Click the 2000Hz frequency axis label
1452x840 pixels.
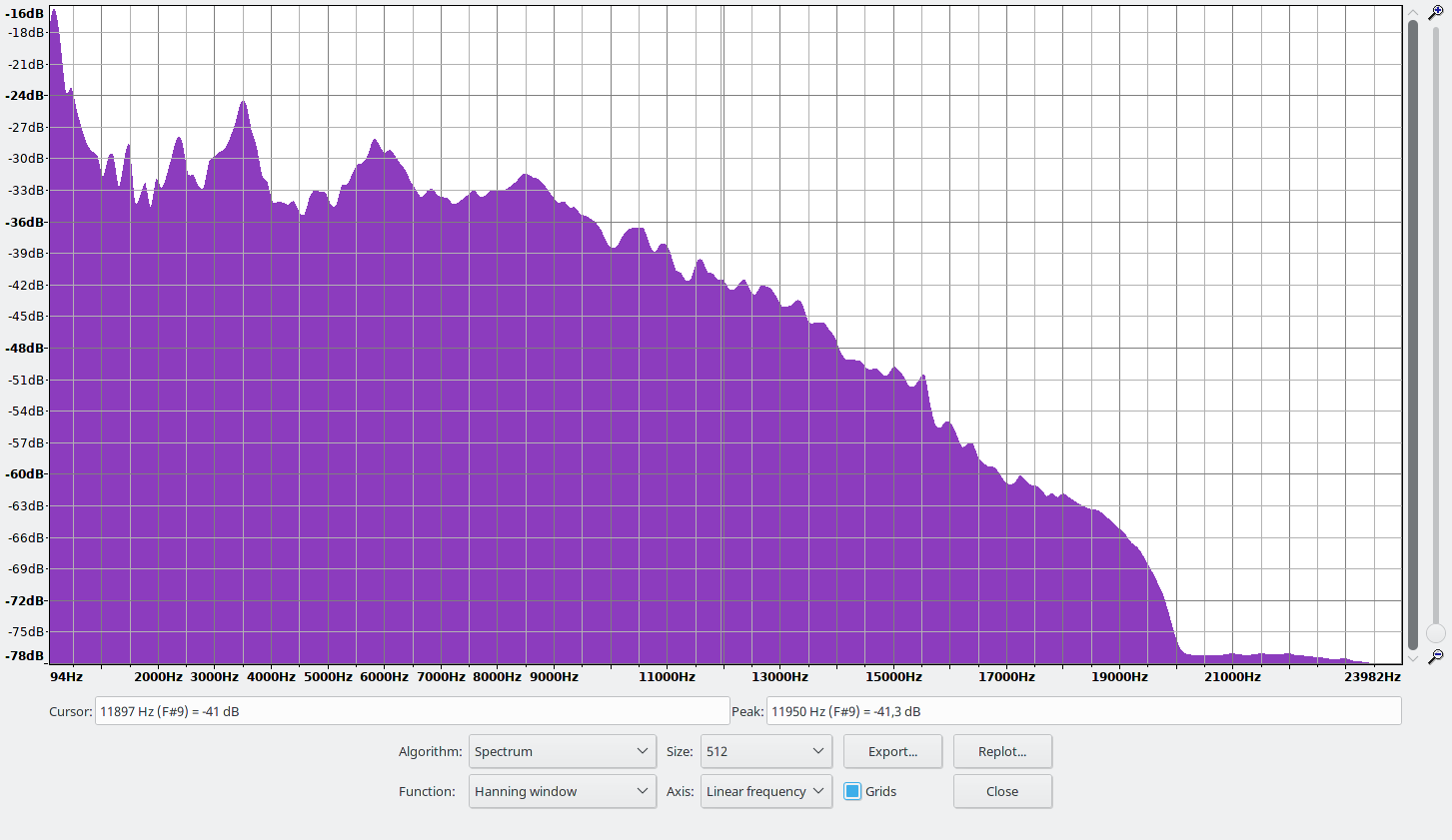pyautogui.click(x=158, y=676)
